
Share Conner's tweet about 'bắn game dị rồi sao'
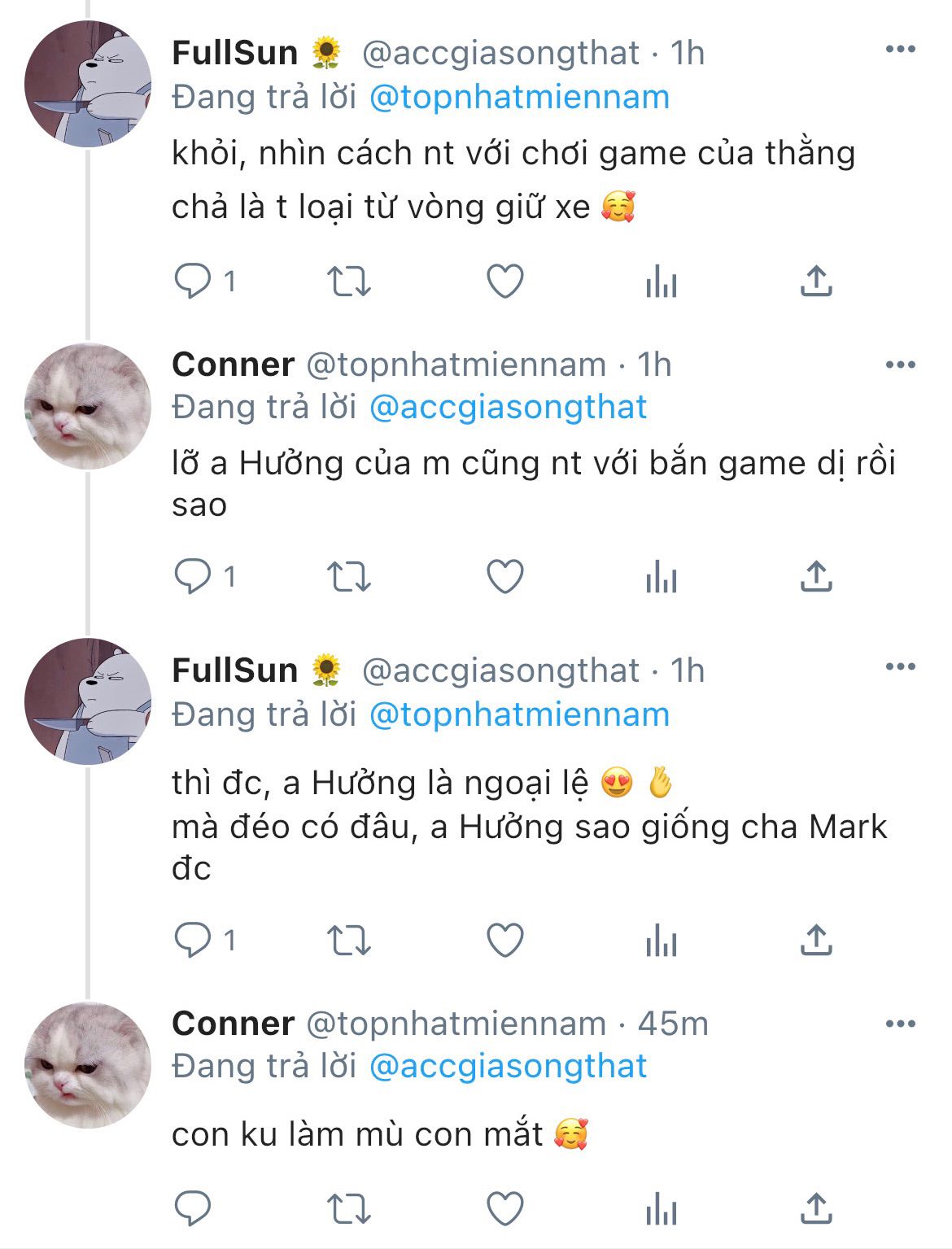tap(816, 577)
